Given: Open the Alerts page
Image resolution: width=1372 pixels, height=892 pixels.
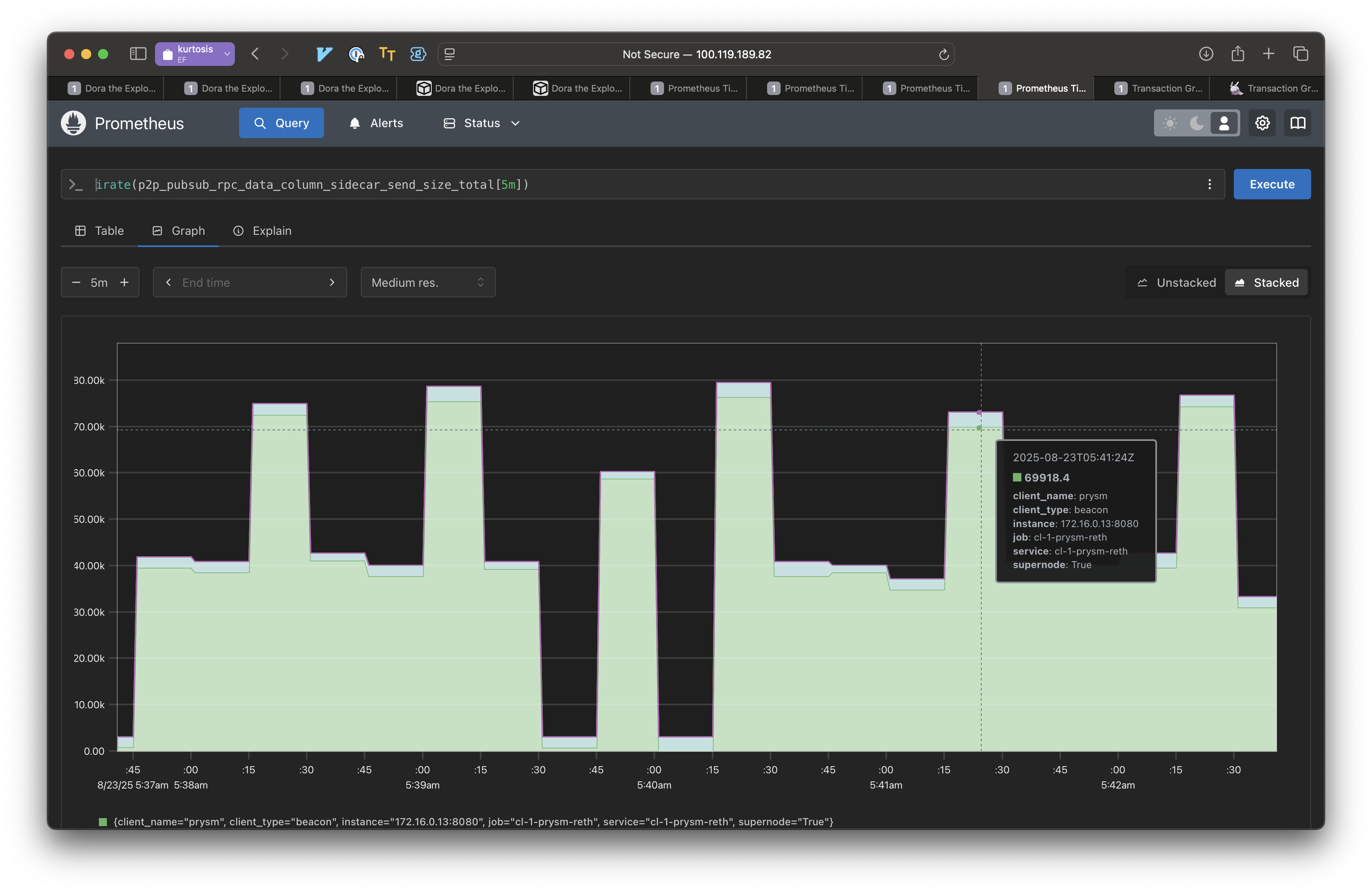Looking at the screenshot, I should [376, 123].
